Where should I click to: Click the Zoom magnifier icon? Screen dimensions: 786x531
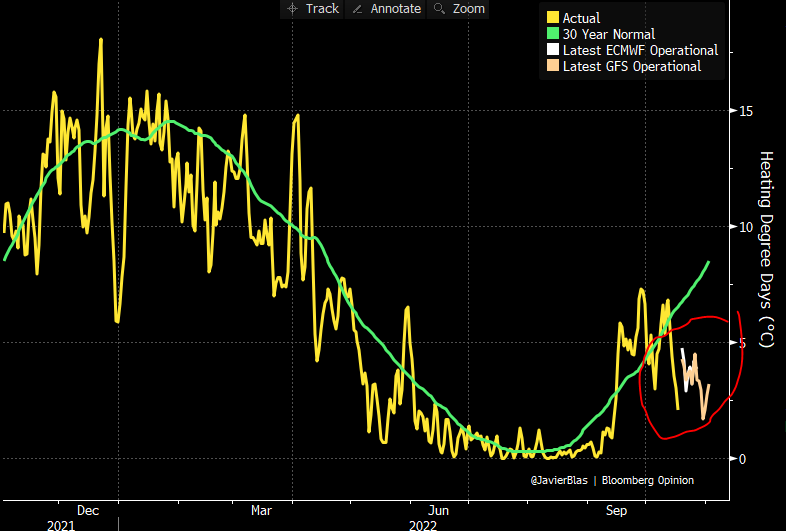tap(439, 9)
